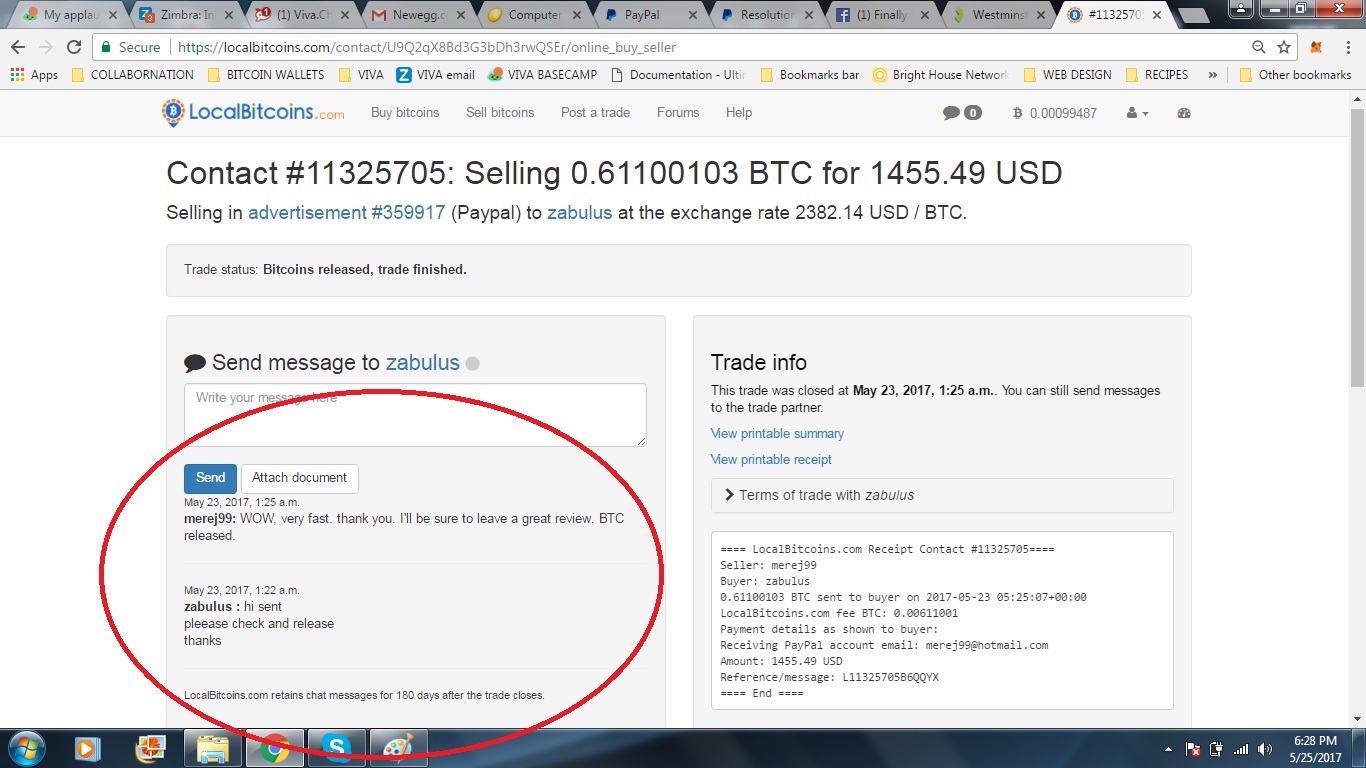
Task: Open the Windows Start button
Action: click(x=25, y=748)
